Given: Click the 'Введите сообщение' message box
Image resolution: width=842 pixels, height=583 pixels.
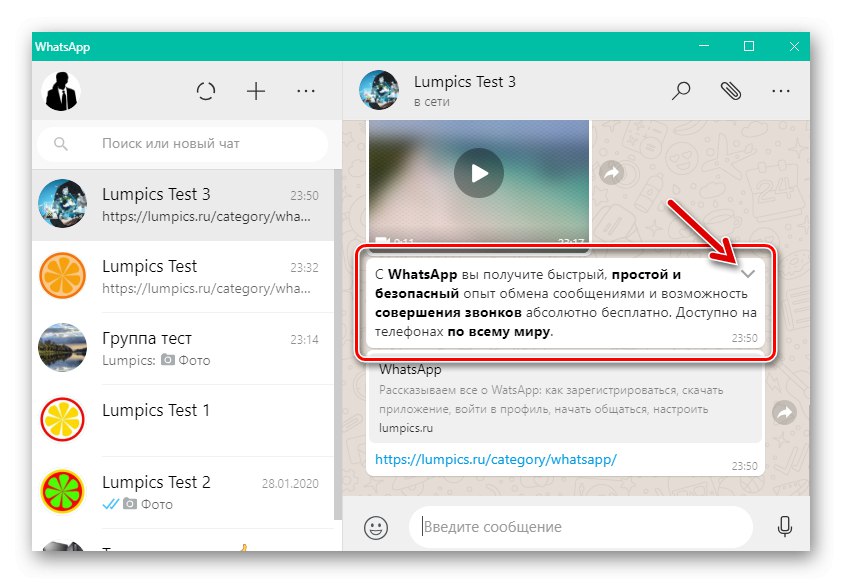Looking at the screenshot, I should pos(581,527).
